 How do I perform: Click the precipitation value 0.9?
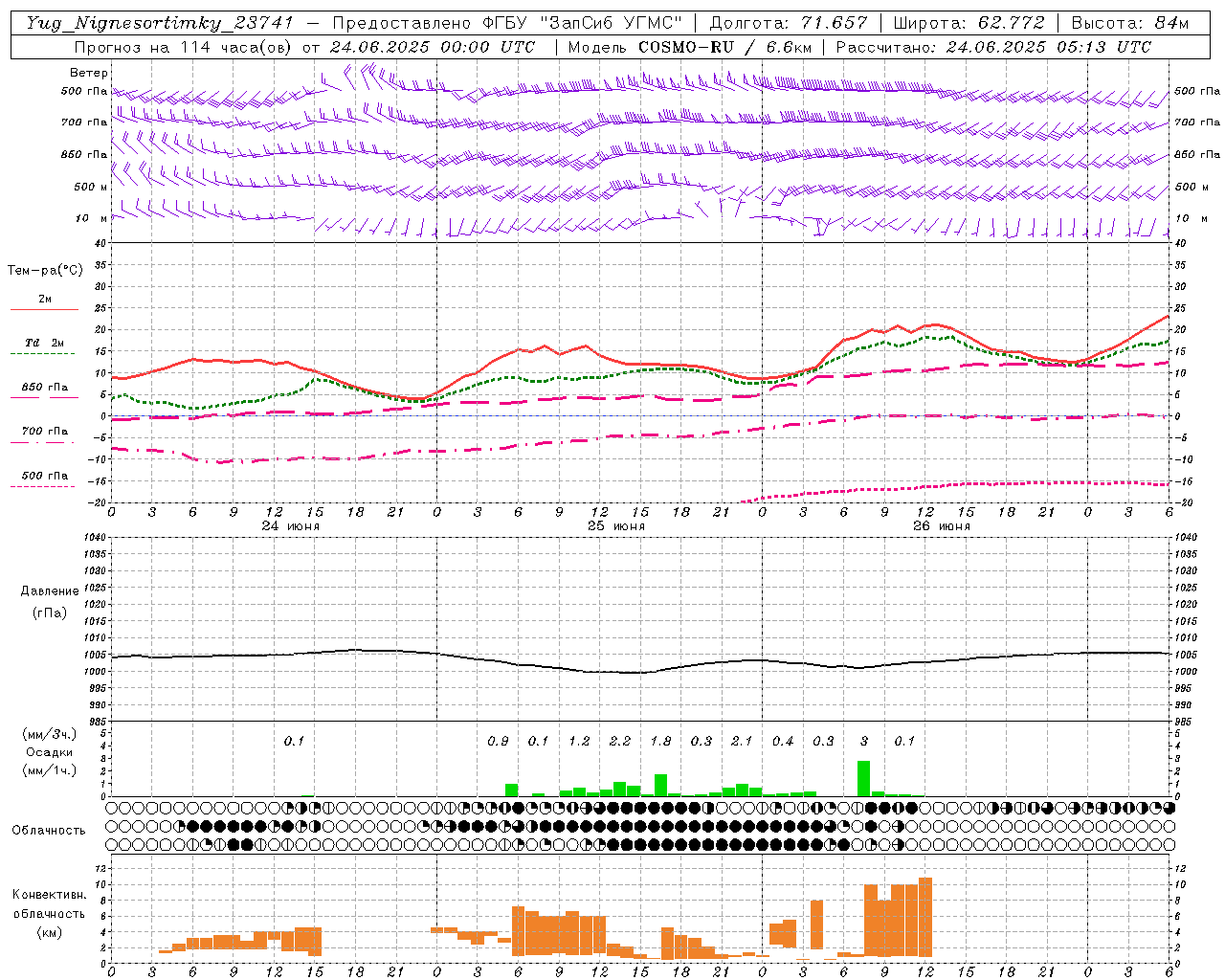498,741
